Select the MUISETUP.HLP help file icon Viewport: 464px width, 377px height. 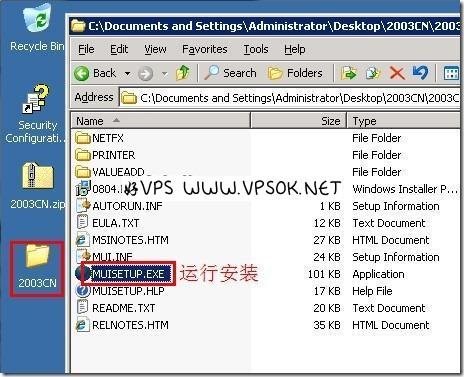pyautogui.click(x=83, y=291)
